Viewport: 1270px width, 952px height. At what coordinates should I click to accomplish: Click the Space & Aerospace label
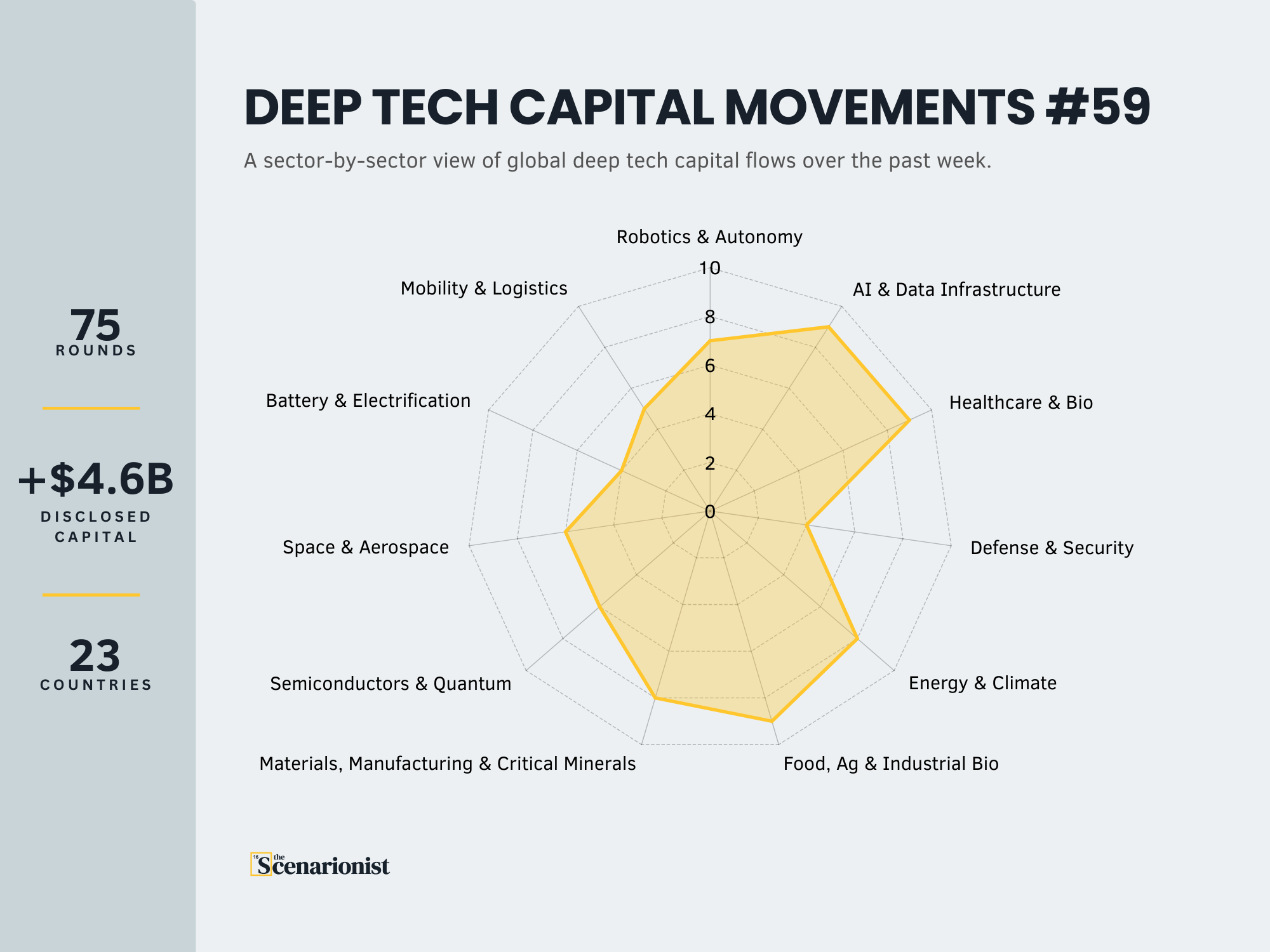click(x=366, y=548)
